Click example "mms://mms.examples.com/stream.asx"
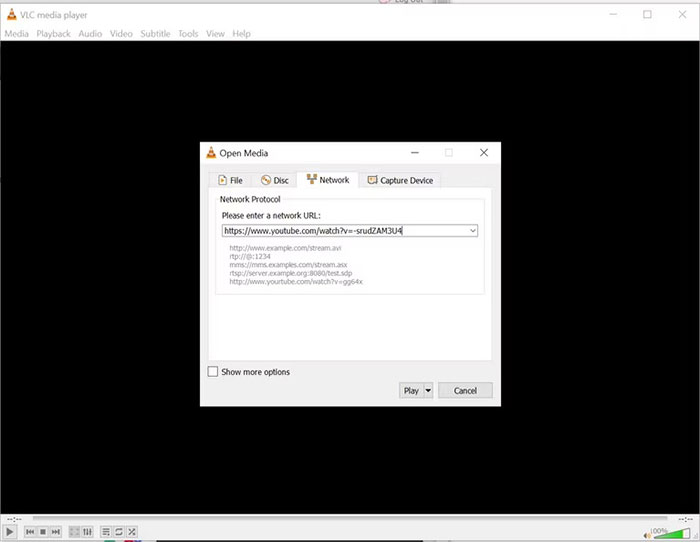Screen dimensions: 700x542 (x=288, y=265)
